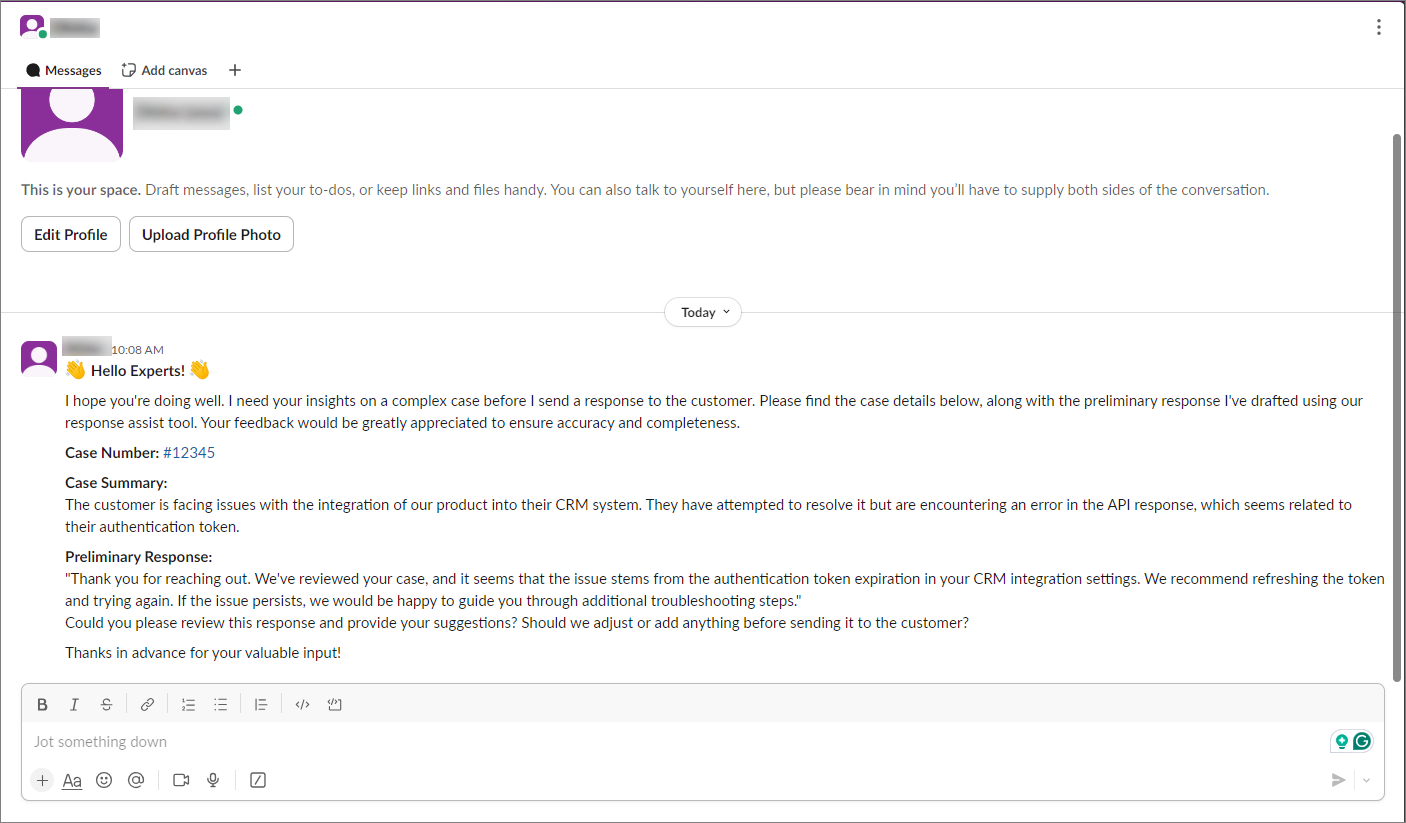The width and height of the screenshot is (1406, 823).
Task: Expand the Today date dropdown
Action: pos(703,312)
